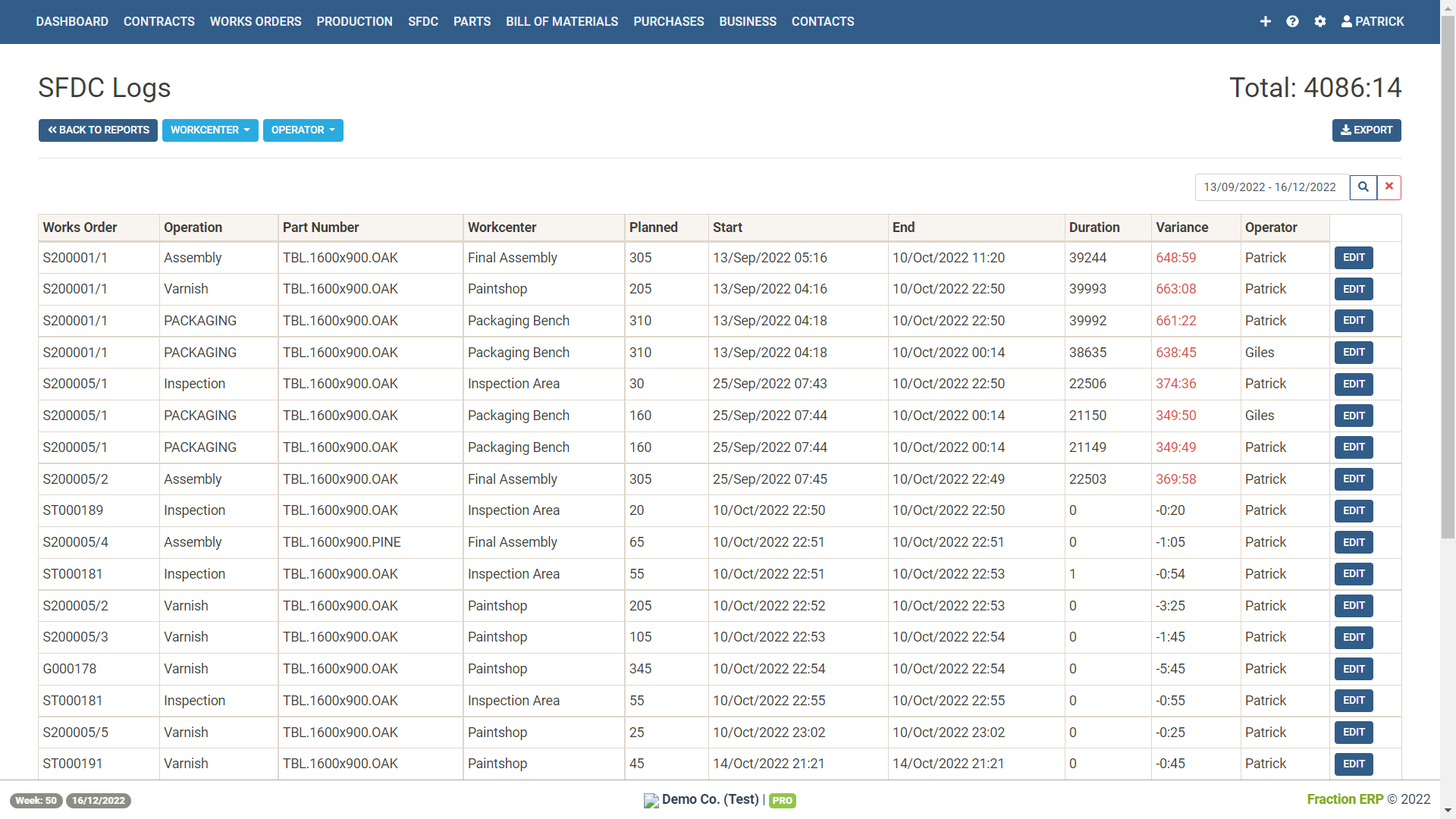
Task: Click the Demo Co. company logo image
Action: click(x=651, y=801)
